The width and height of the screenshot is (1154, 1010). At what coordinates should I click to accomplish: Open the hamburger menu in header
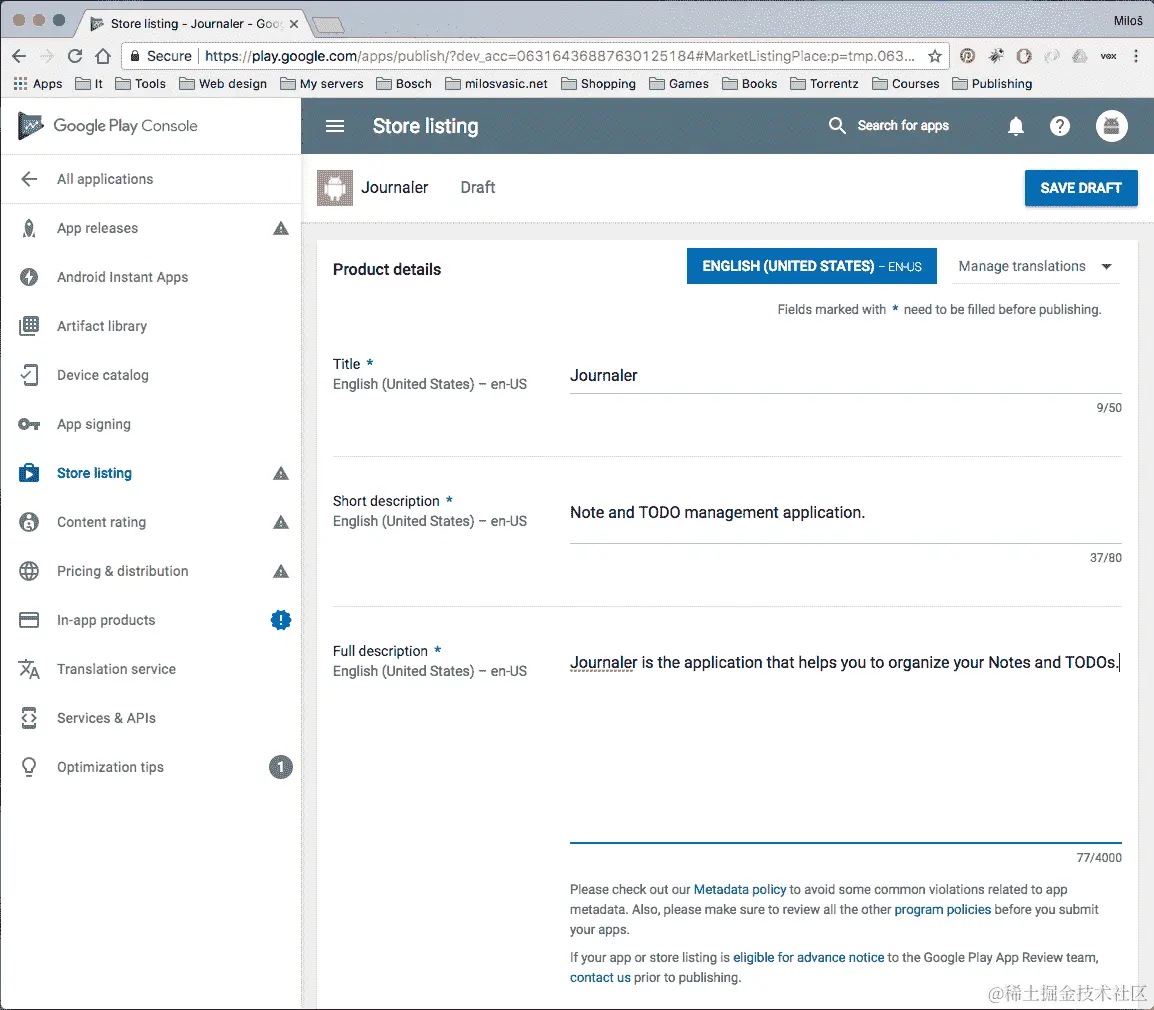click(335, 126)
